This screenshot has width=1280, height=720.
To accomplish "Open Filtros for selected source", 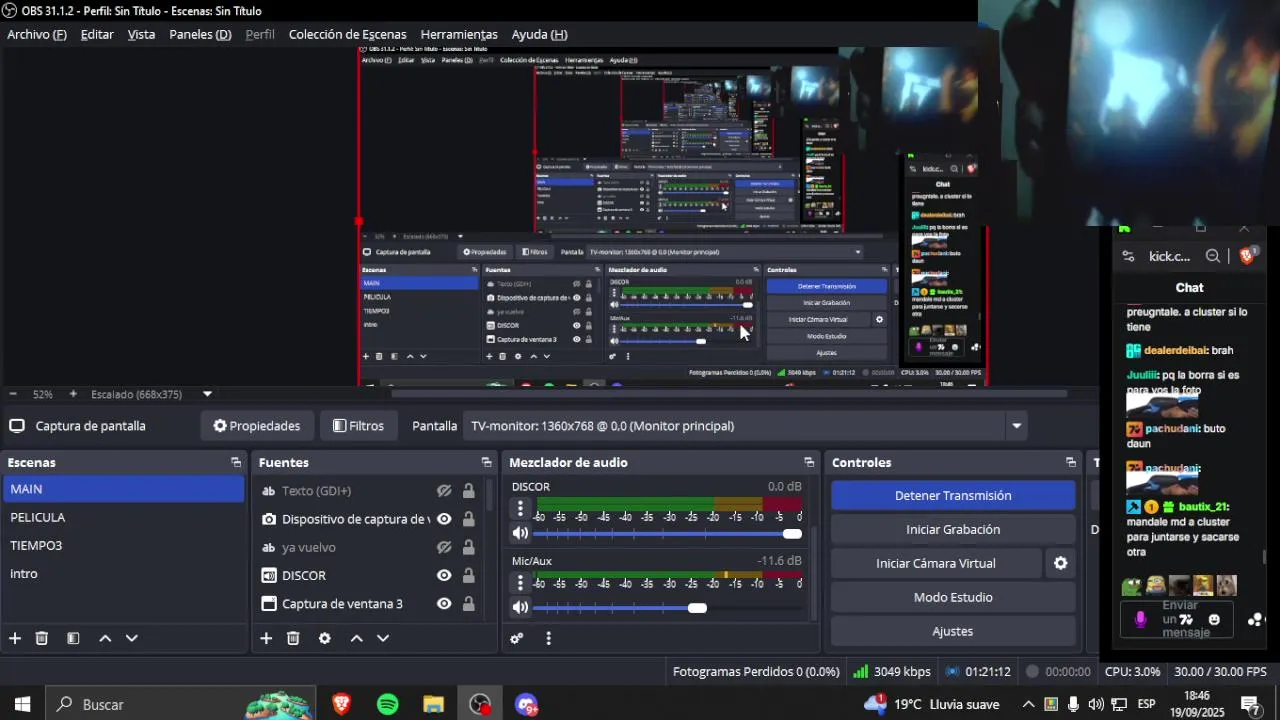I will pos(358,426).
